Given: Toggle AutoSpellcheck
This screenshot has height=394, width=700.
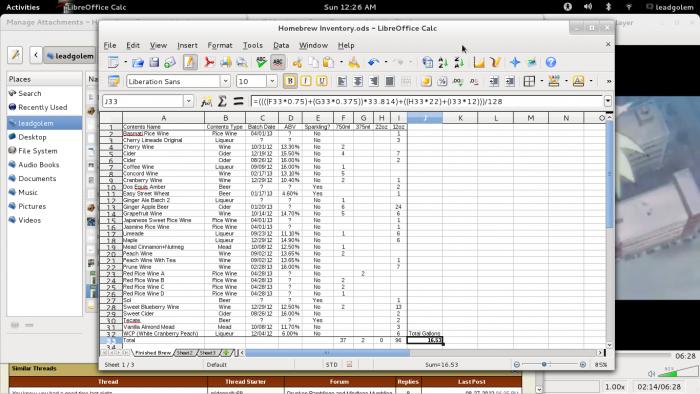Looking at the screenshot, I should pos(278,62).
